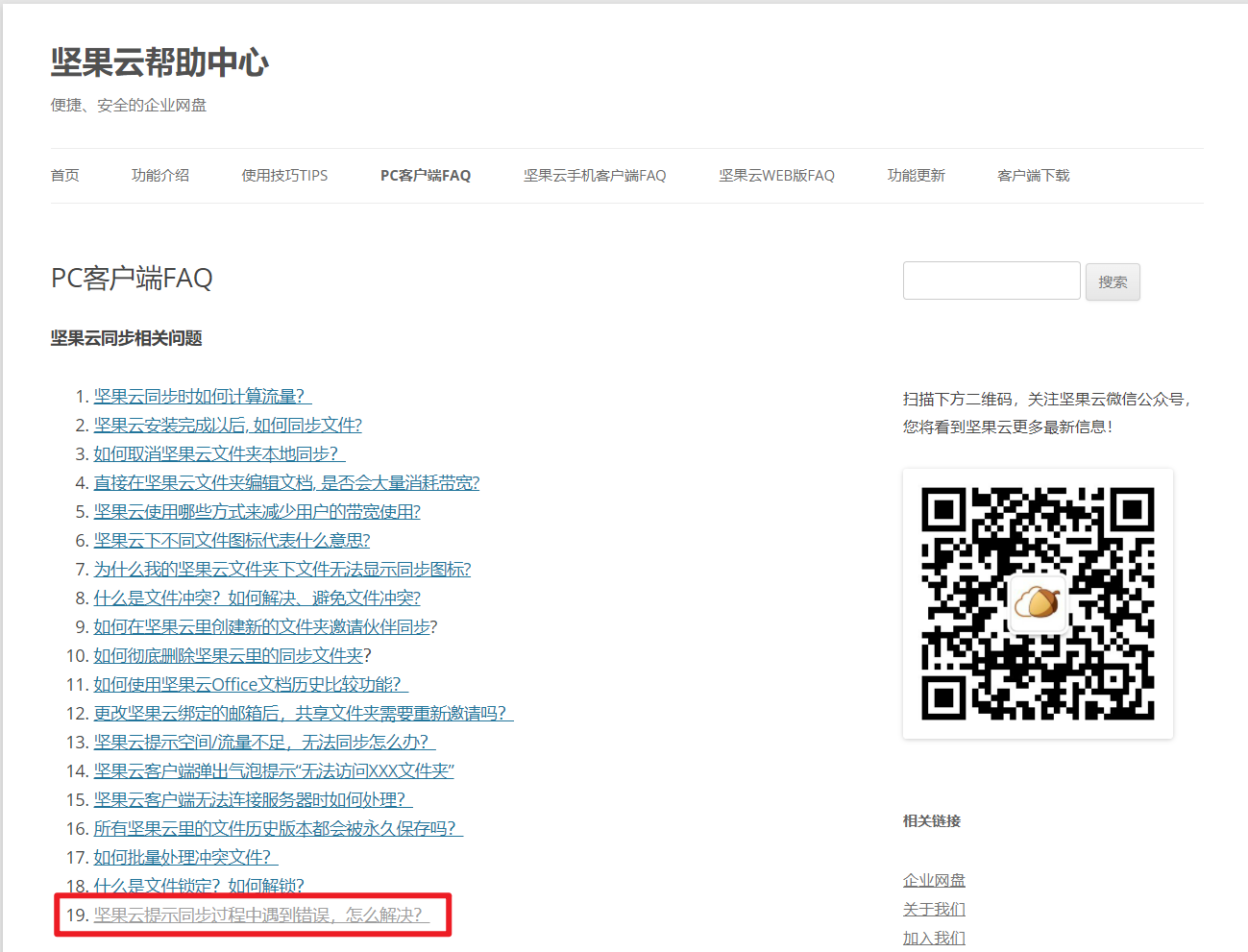Open FAQ 坚果云提示空间/流量不足，无法同步怎么办？
The image size is (1248, 952).
(264, 742)
